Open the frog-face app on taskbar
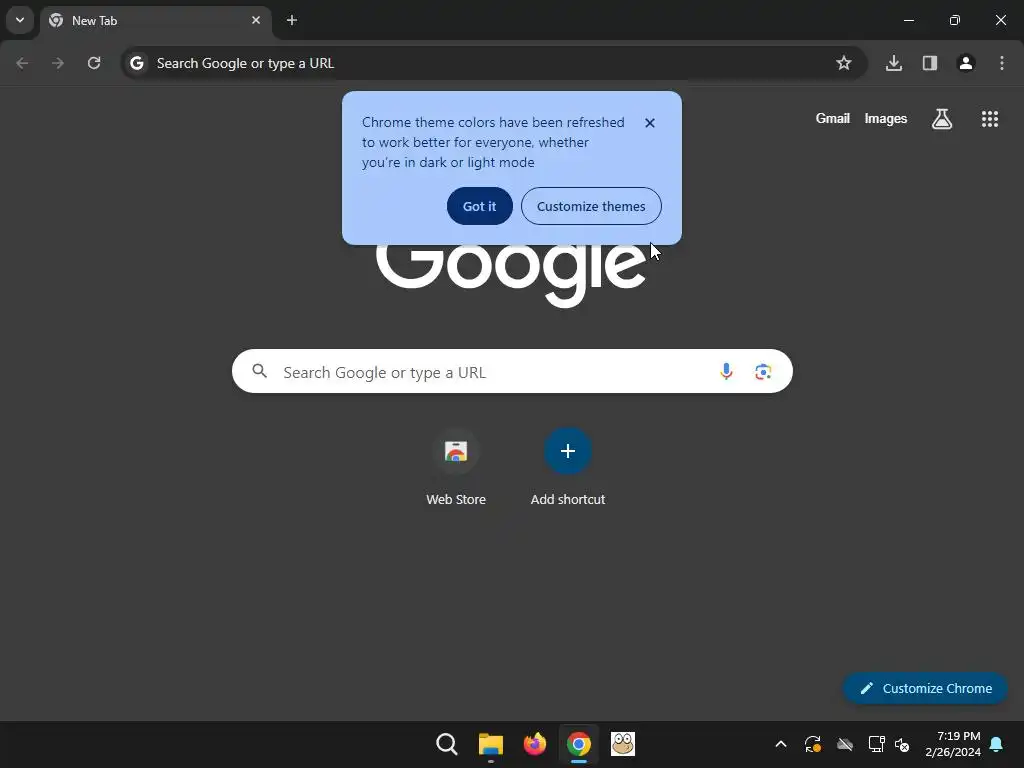The image size is (1024, 768). click(623, 744)
